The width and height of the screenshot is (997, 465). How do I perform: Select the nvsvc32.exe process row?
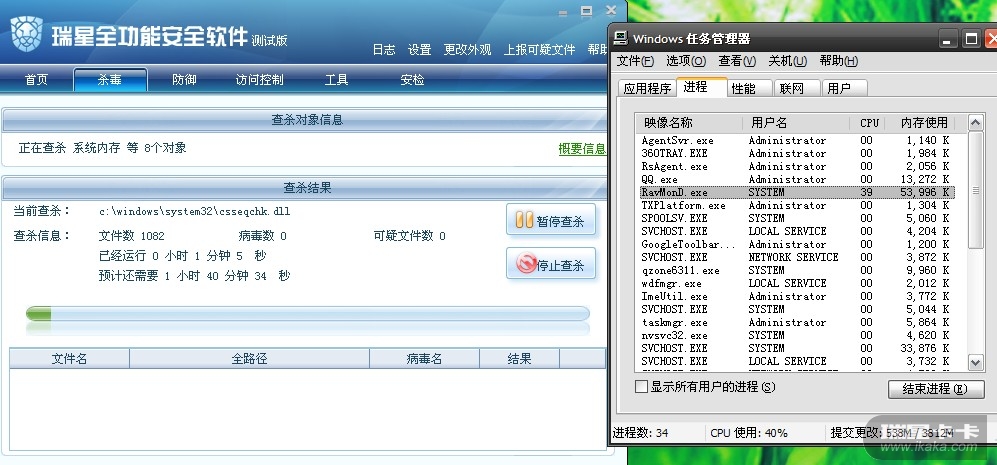796,335
